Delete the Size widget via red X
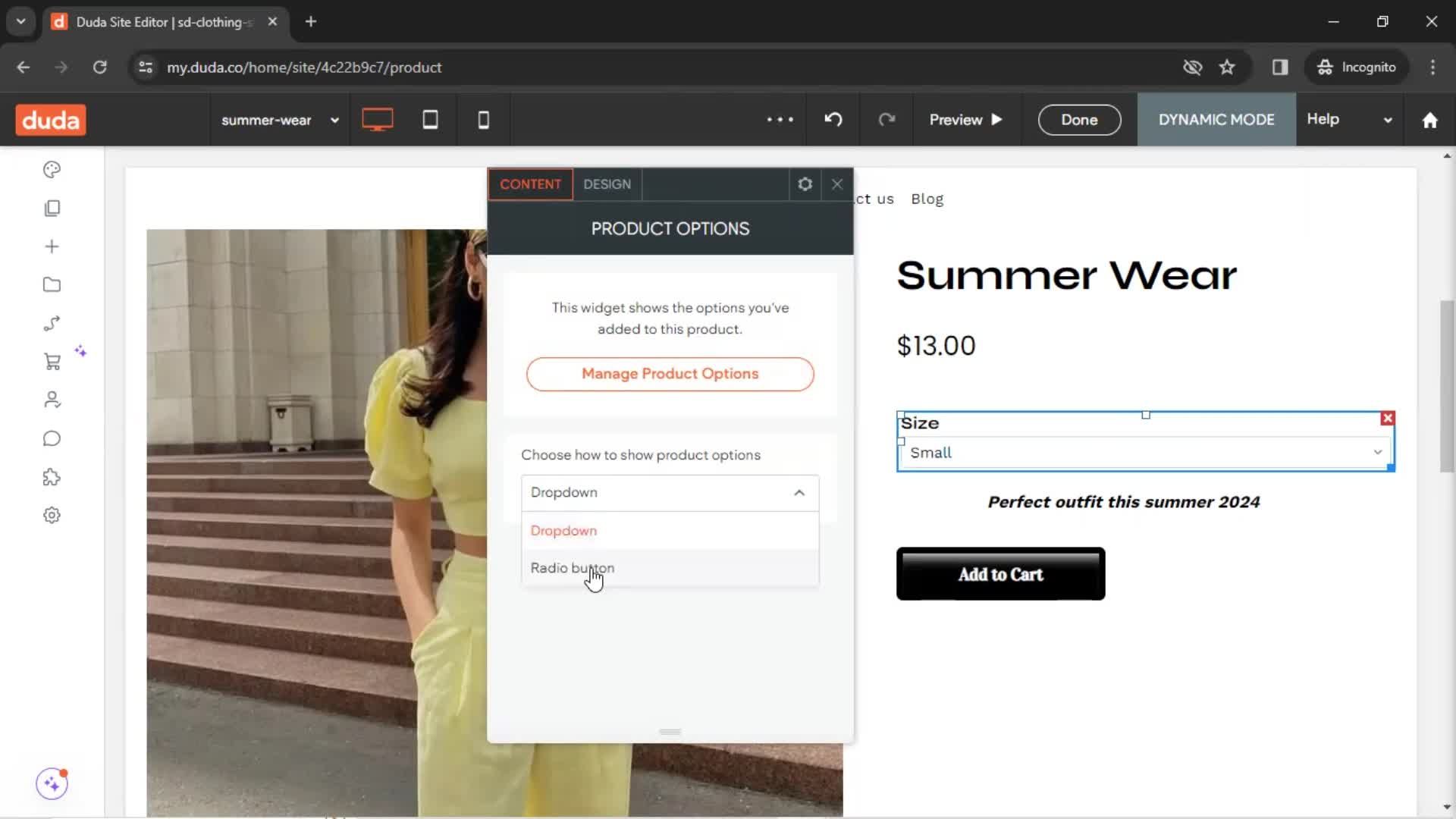This screenshot has height=819, width=1456. pos(1388,419)
